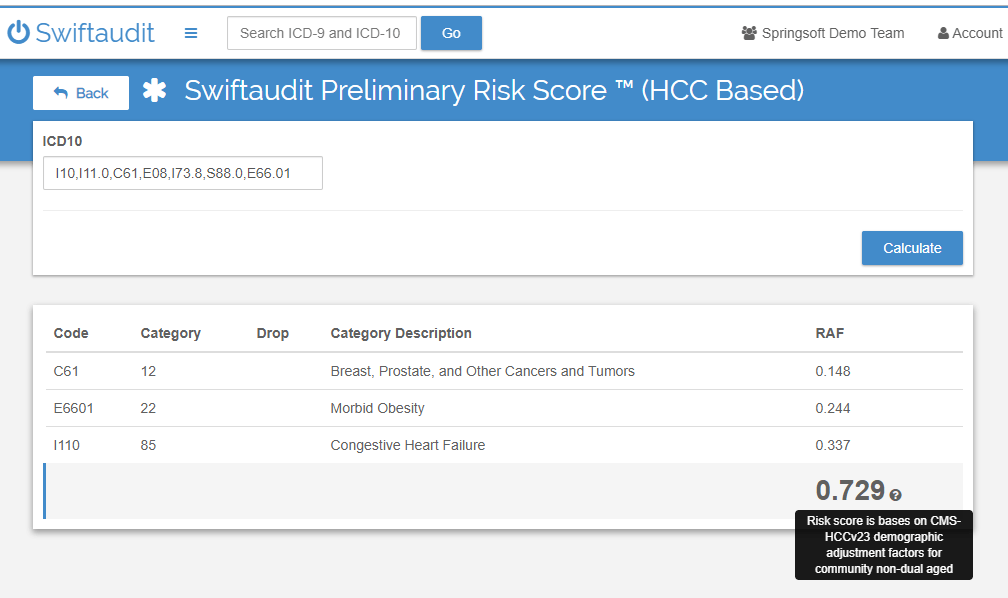Click the RAF column header
Image resolution: width=1008 pixels, height=598 pixels.
click(x=830, y=333)
